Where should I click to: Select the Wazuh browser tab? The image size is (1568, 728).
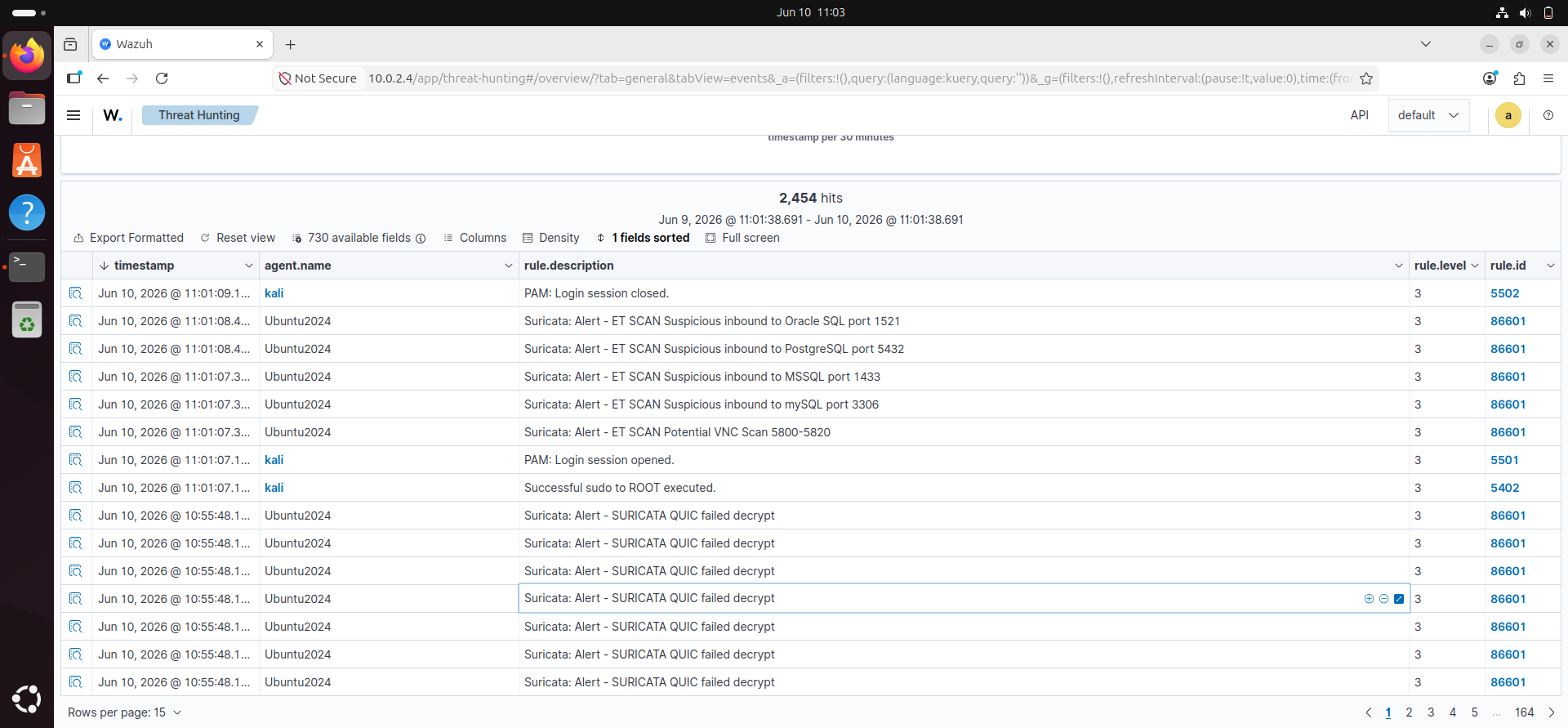[182, 44]
